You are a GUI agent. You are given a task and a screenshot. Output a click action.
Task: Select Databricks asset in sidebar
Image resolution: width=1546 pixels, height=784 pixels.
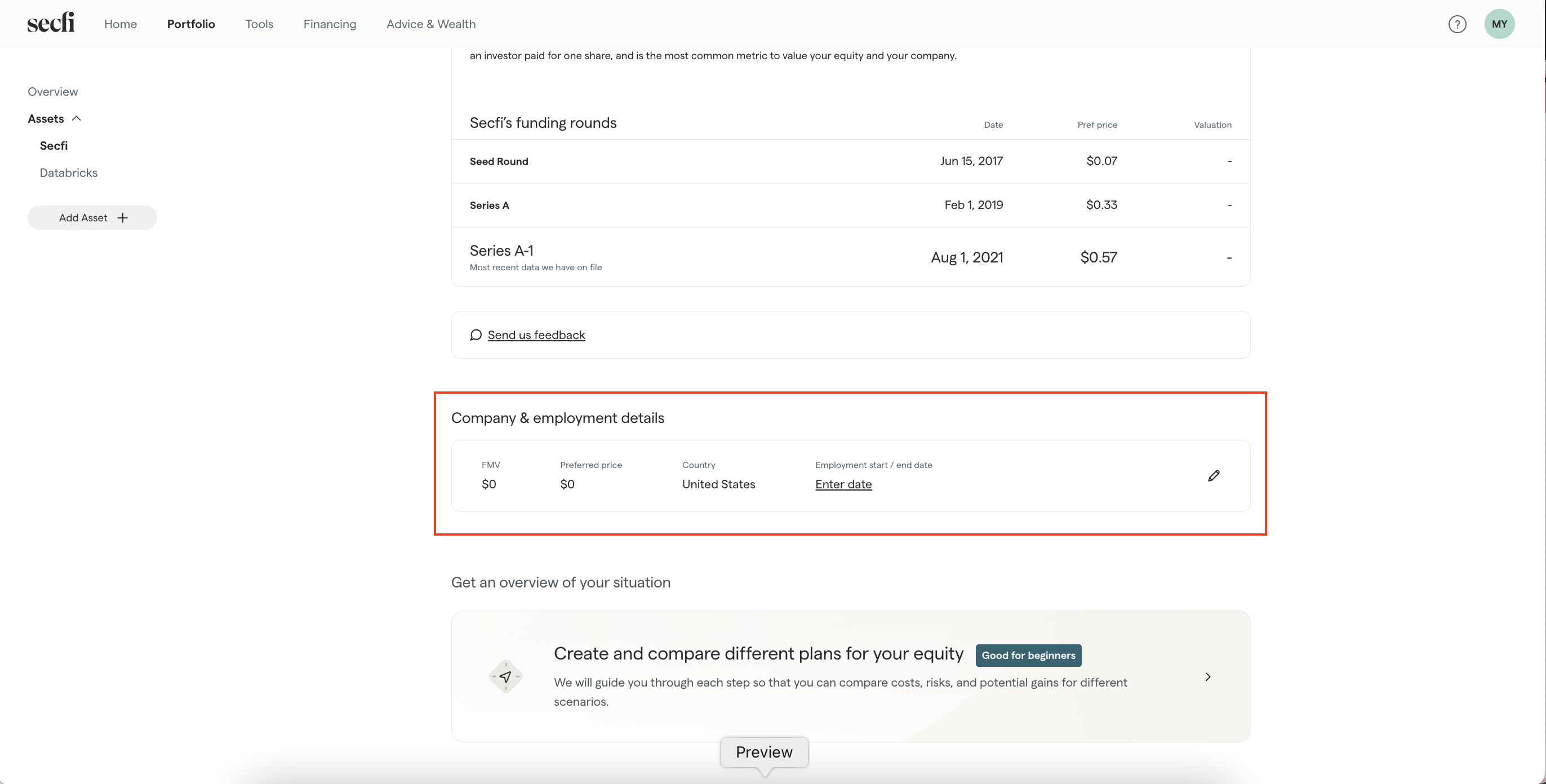click(68, 173)
